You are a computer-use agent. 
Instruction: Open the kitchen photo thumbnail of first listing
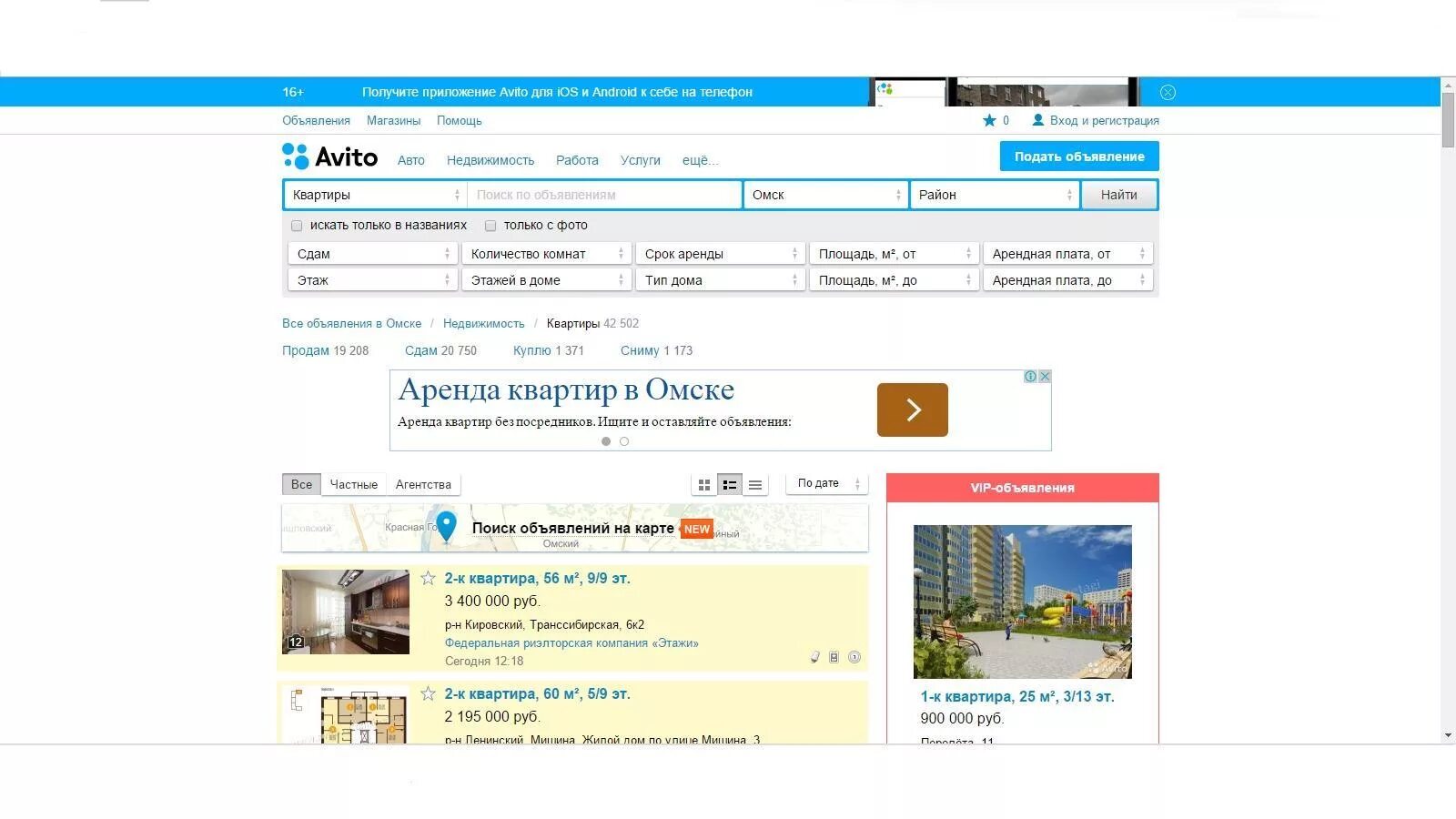(x=346, y=612)
